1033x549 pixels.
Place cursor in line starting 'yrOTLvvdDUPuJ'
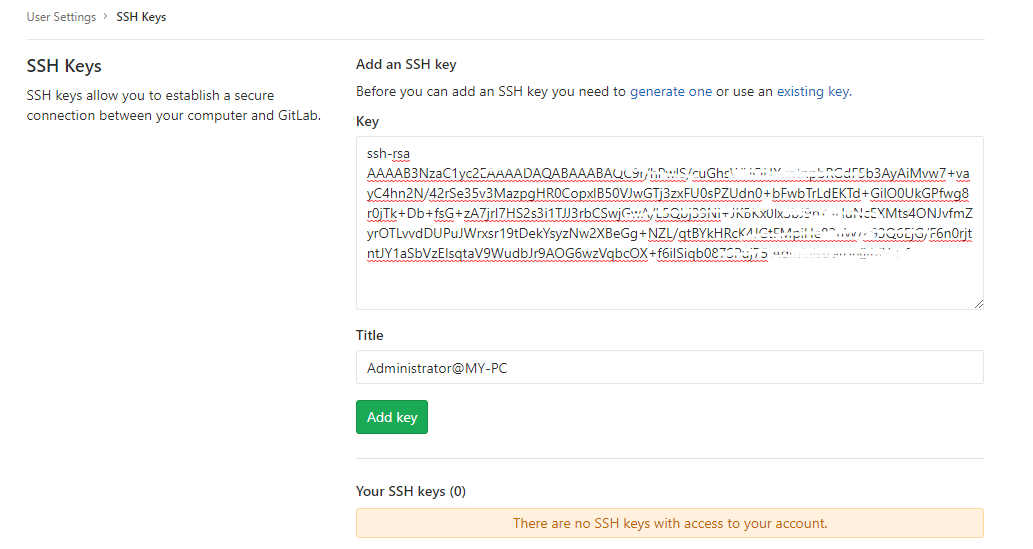tap(669, 233)
